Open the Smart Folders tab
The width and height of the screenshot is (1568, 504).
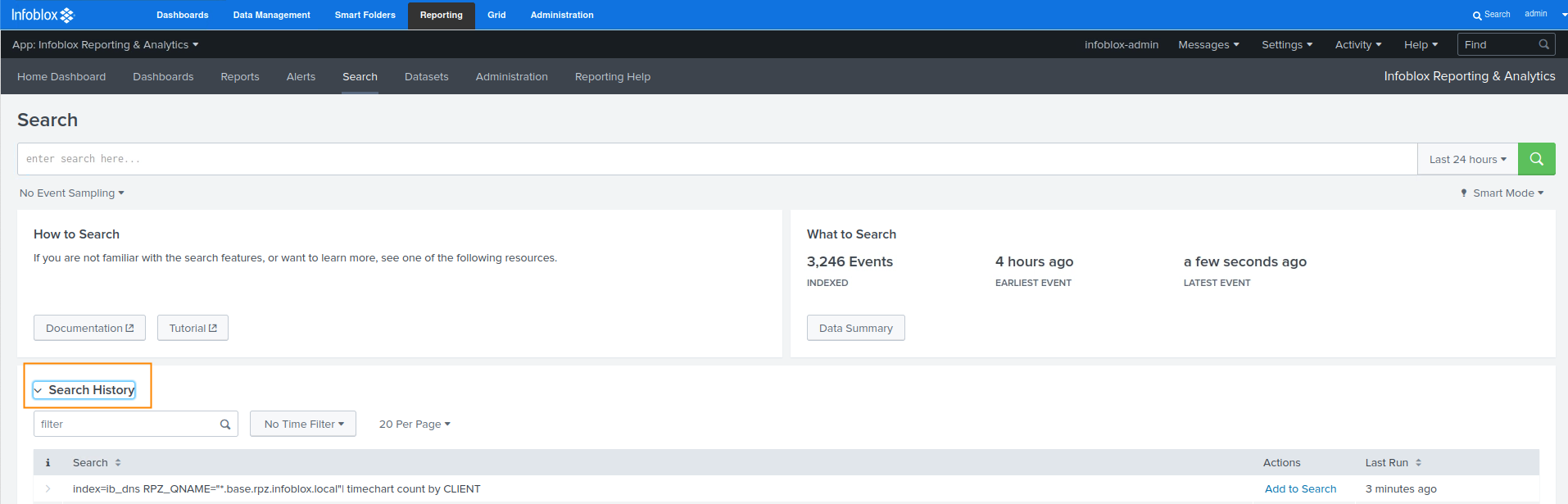(365, 16)
